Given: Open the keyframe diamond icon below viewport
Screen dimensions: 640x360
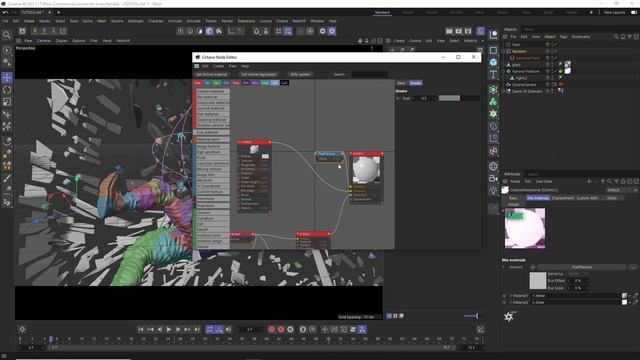Looking at the screenshot, I should [x=22, y=329].
